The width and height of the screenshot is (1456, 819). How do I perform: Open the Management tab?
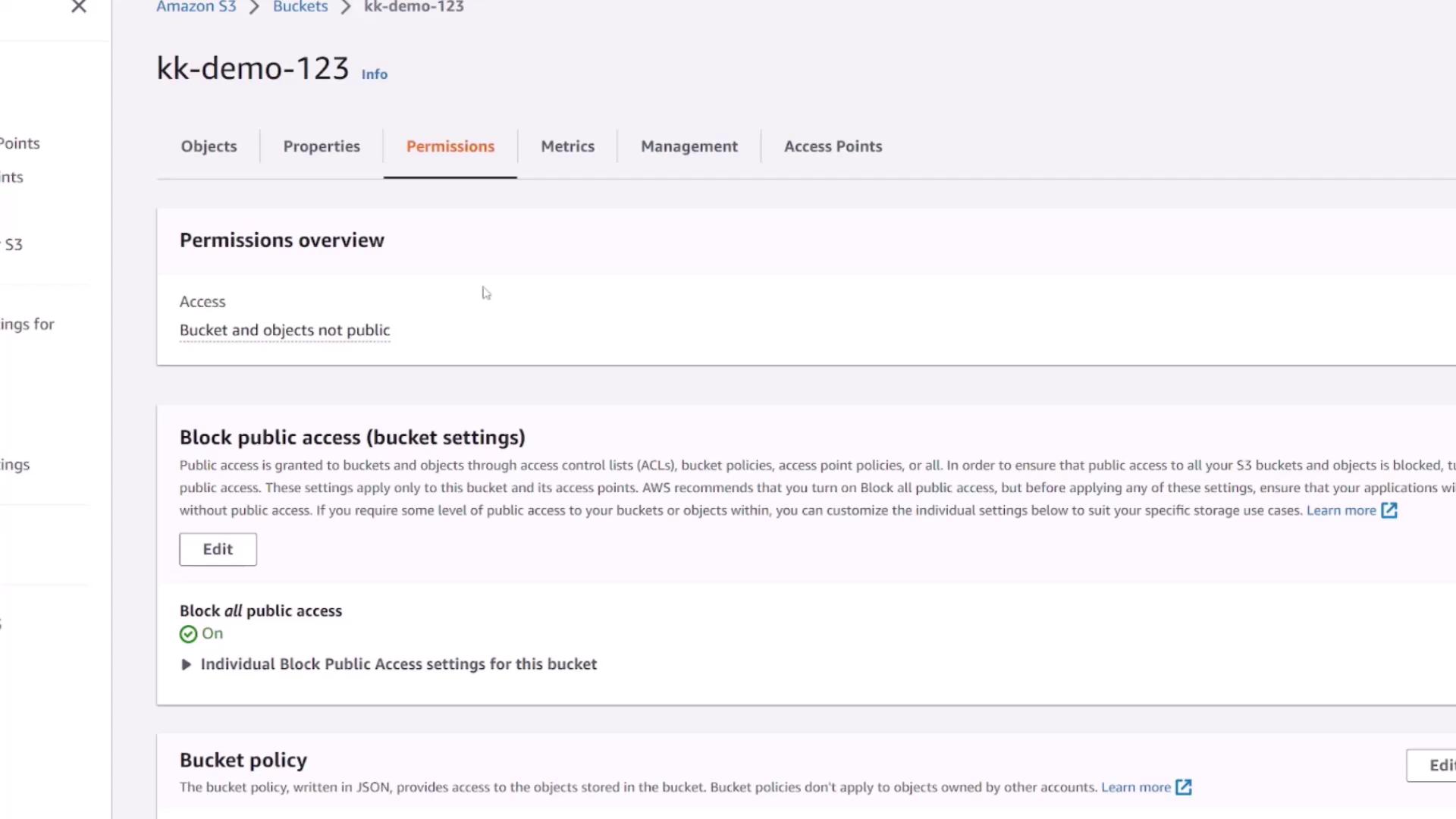689,146
